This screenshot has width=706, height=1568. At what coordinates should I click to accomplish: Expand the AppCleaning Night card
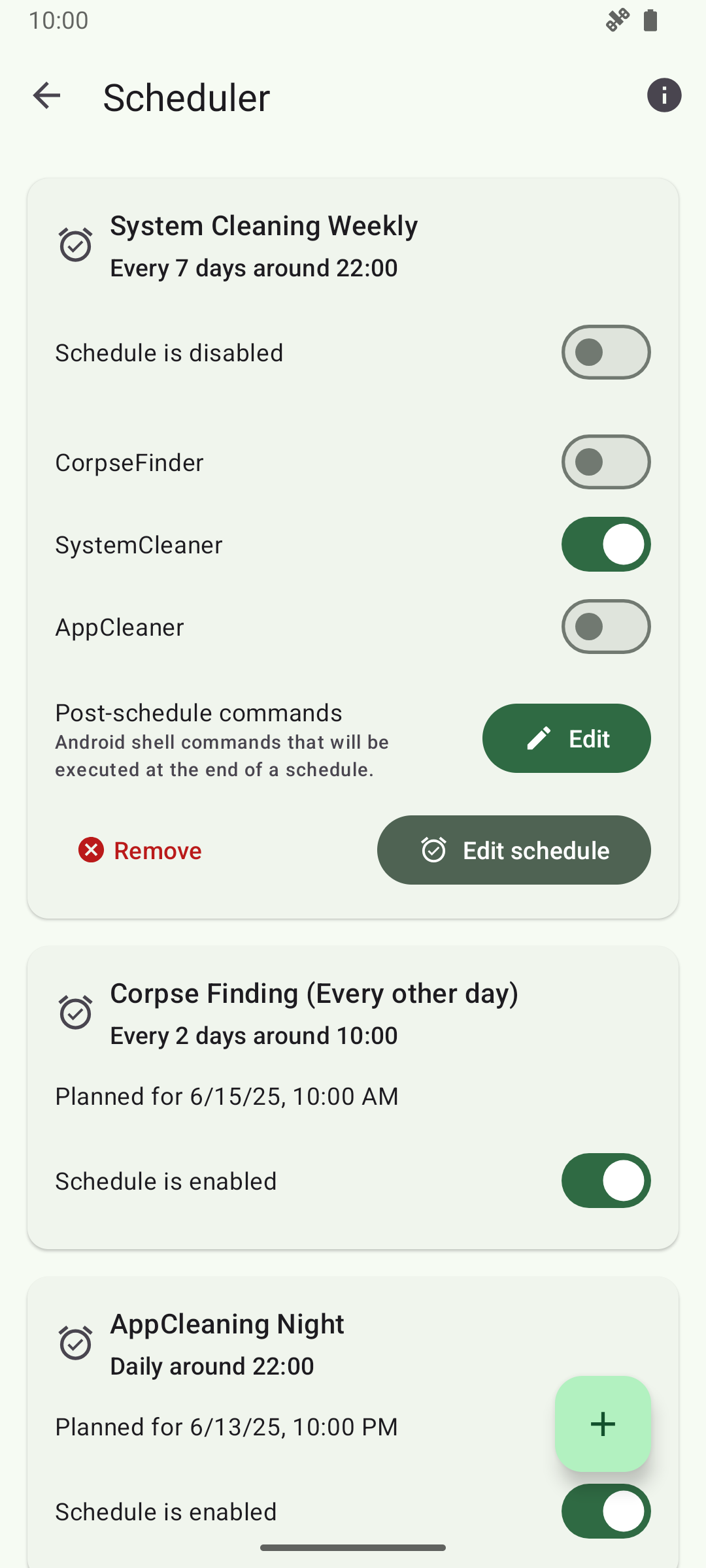pos(227,1324)
